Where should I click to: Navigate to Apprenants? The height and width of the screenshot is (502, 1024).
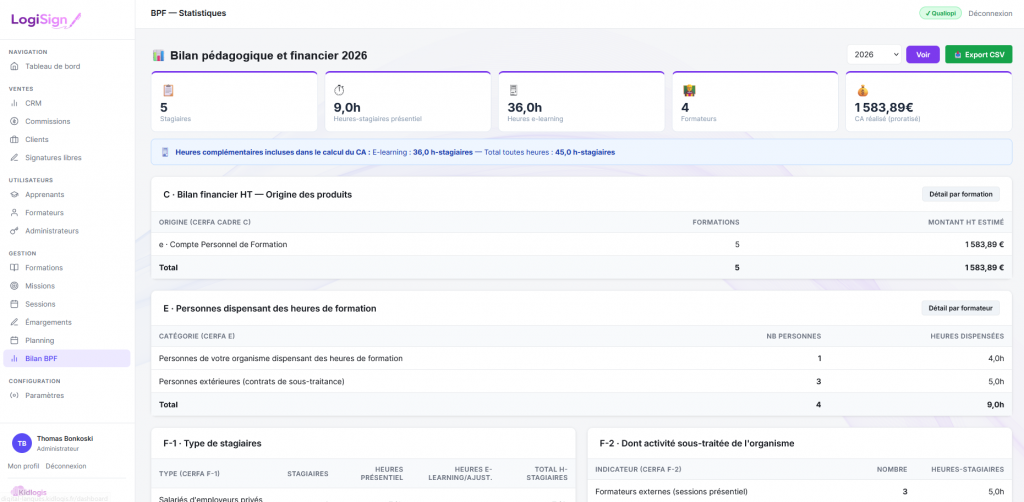click(x=67, y=194)
